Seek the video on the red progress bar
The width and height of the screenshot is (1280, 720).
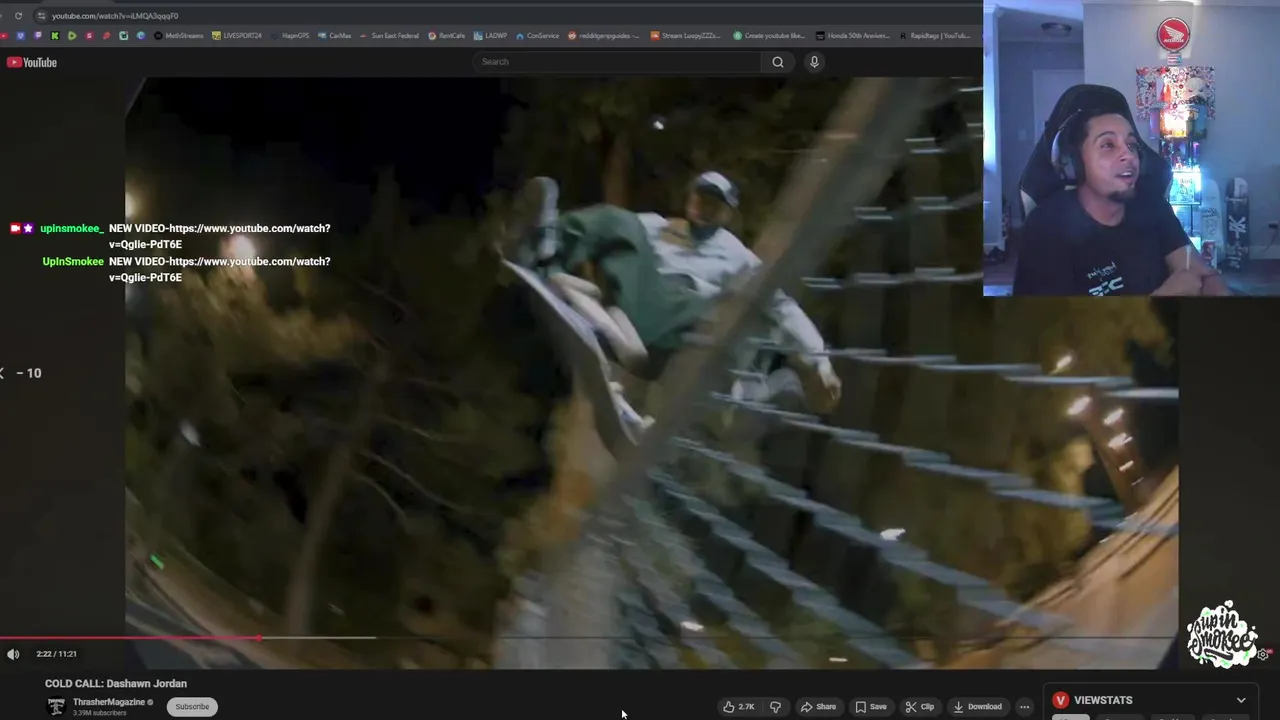pos(130,638)
